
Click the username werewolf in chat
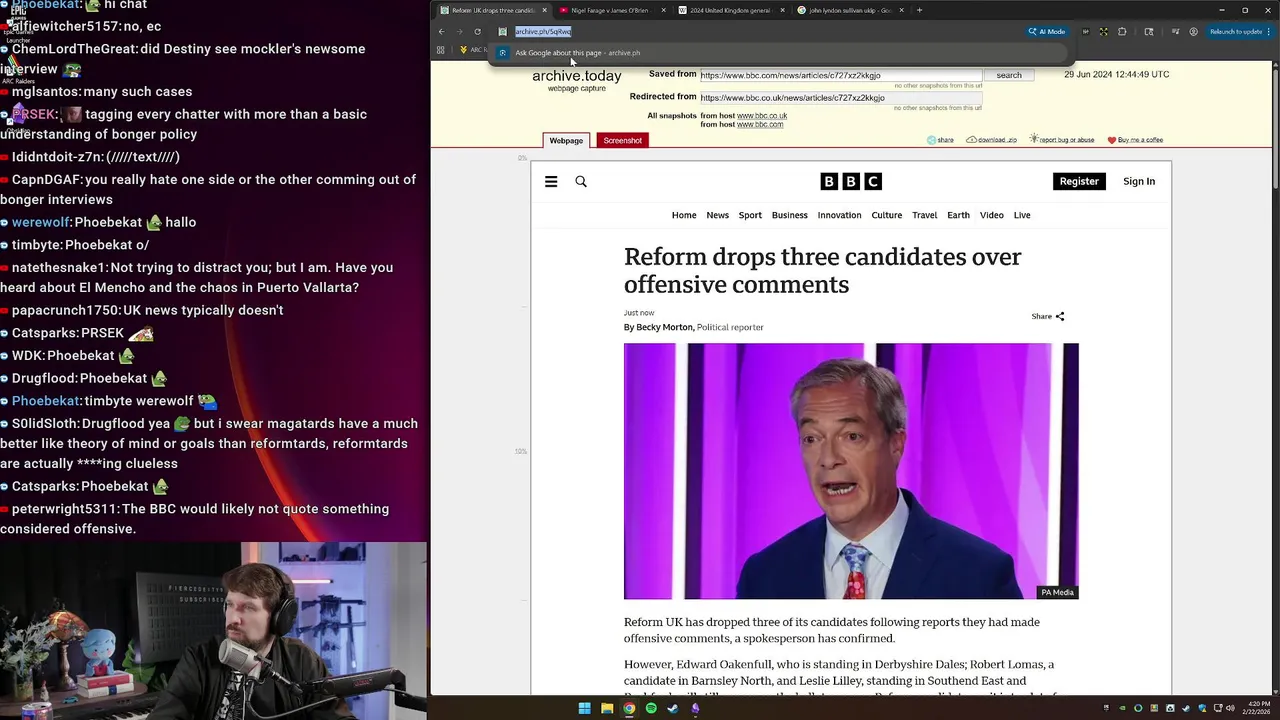point(40,222)
